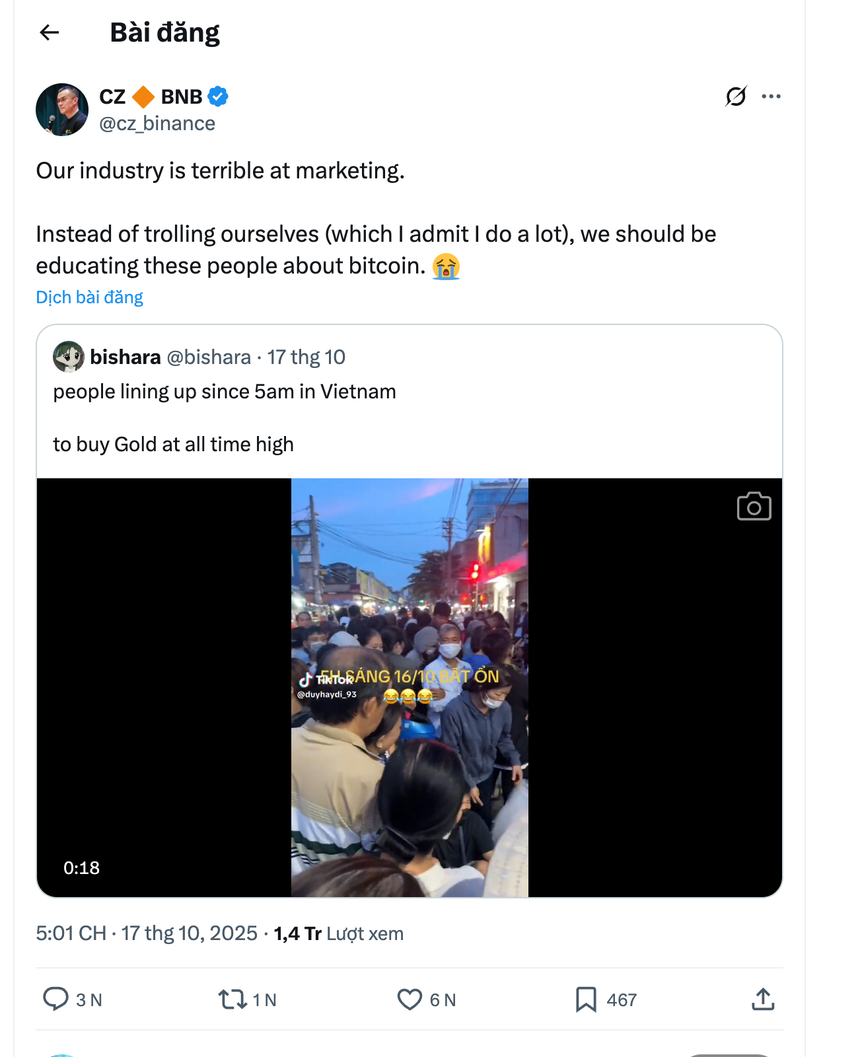Open CZ BNB profile avatar

[62, 109]
